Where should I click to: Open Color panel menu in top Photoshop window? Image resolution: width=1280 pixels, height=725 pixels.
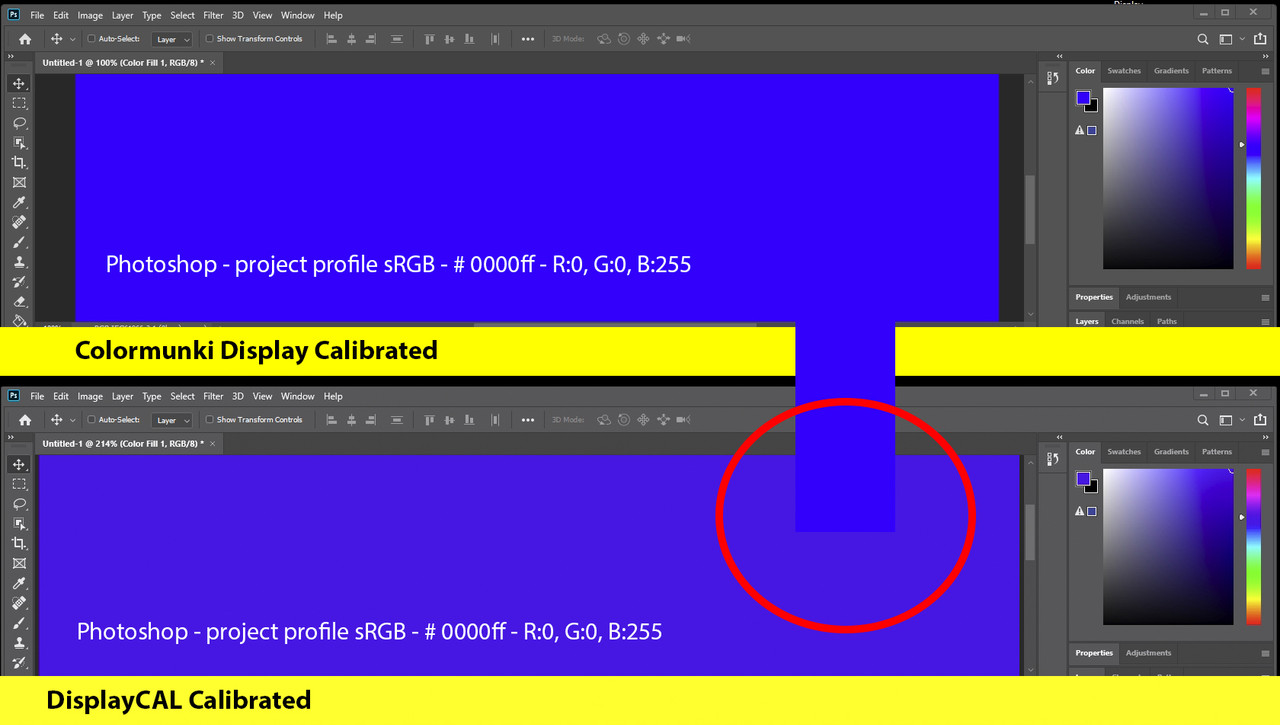coord(1265,71)
